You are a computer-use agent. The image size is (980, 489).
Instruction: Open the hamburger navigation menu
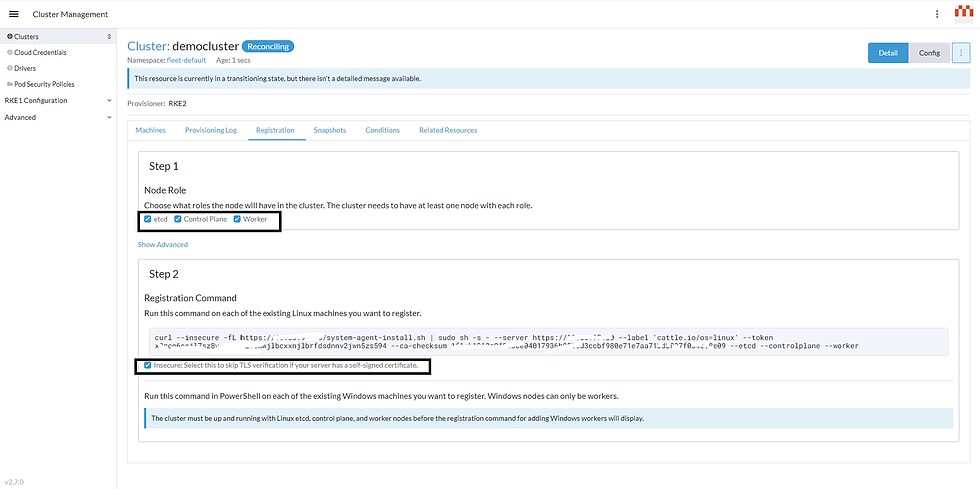(x=14, y=14)
